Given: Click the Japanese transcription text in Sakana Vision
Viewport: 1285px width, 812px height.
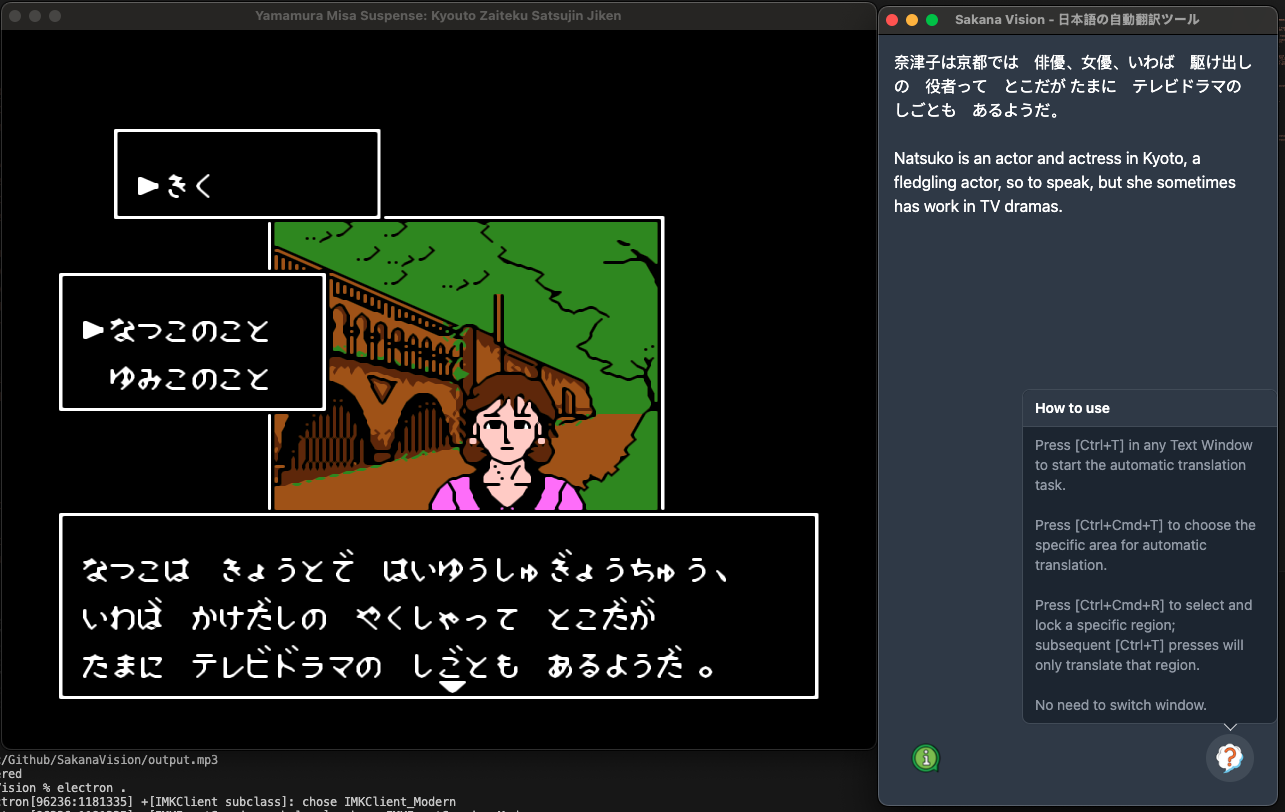Looking at the screenshot, I should tap(1073, 86).
